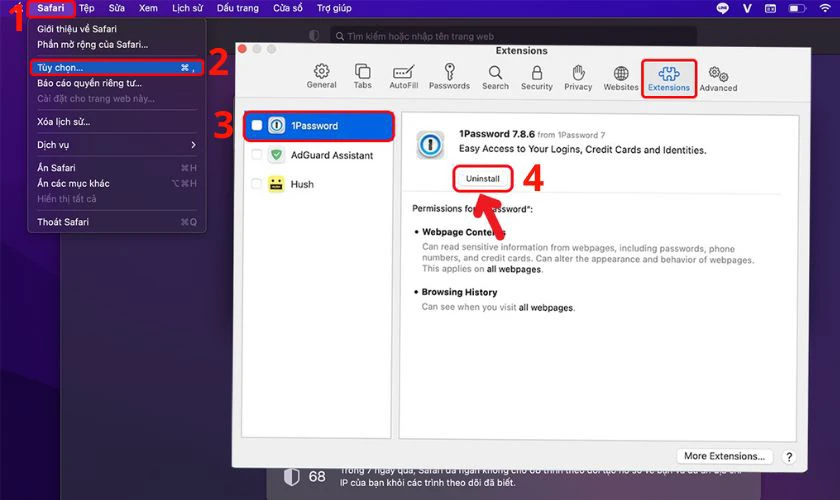The image size is (840, 500).
Task: Enable the Hush extension checkbox
Action: click(x=257, y=184)
